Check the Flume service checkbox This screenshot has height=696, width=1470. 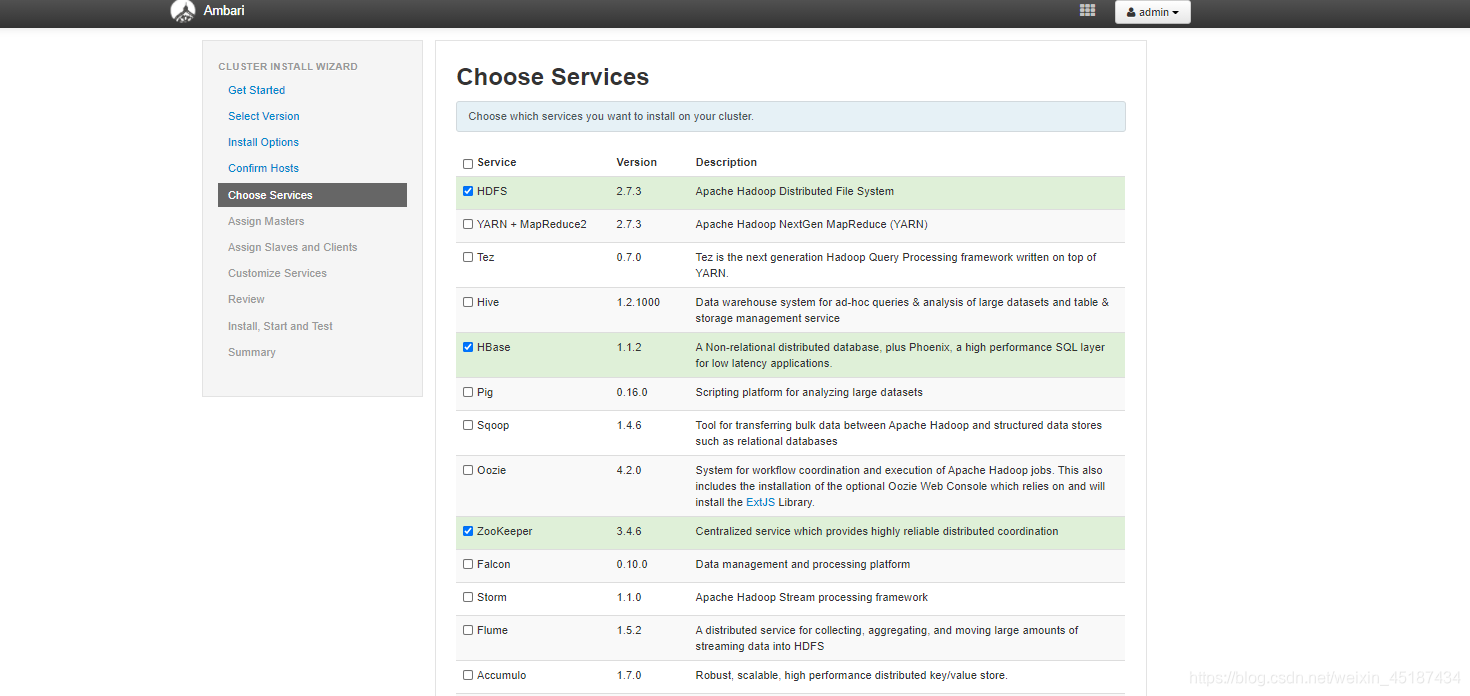point(468,630)
